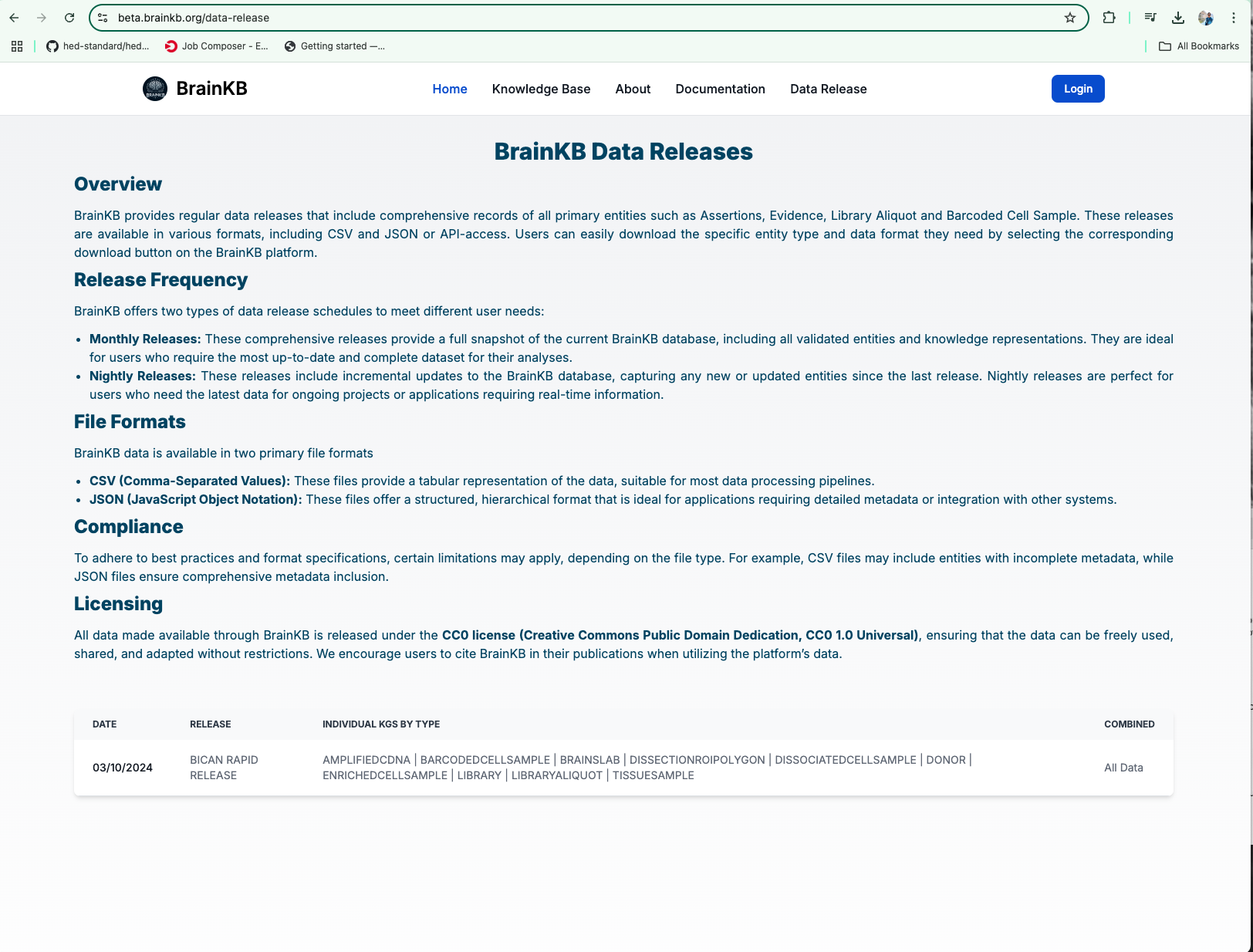
Task: Download the DISSECTIONROIPOLYGON knowledge graph
Action: [697, 760]
